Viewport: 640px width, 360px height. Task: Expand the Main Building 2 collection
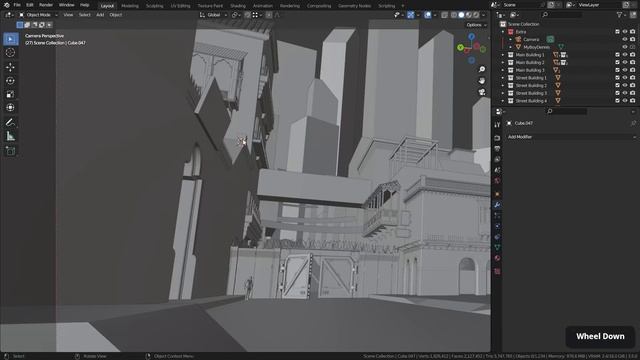click(x=503, y=62)
